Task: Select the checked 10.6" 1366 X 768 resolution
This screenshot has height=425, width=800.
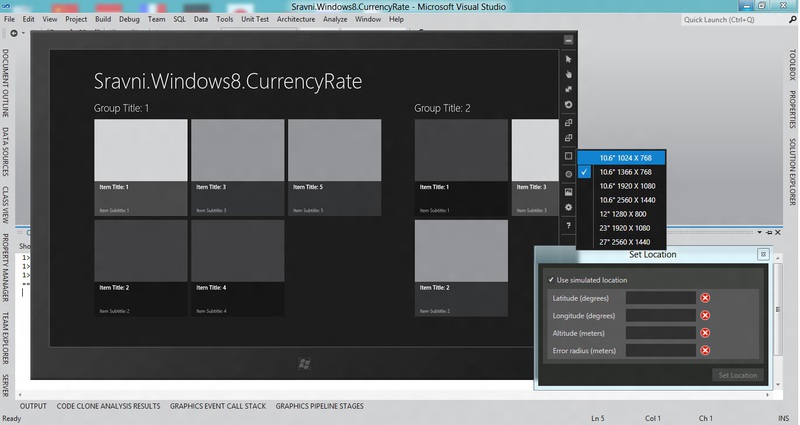Action: coord(621,172)
